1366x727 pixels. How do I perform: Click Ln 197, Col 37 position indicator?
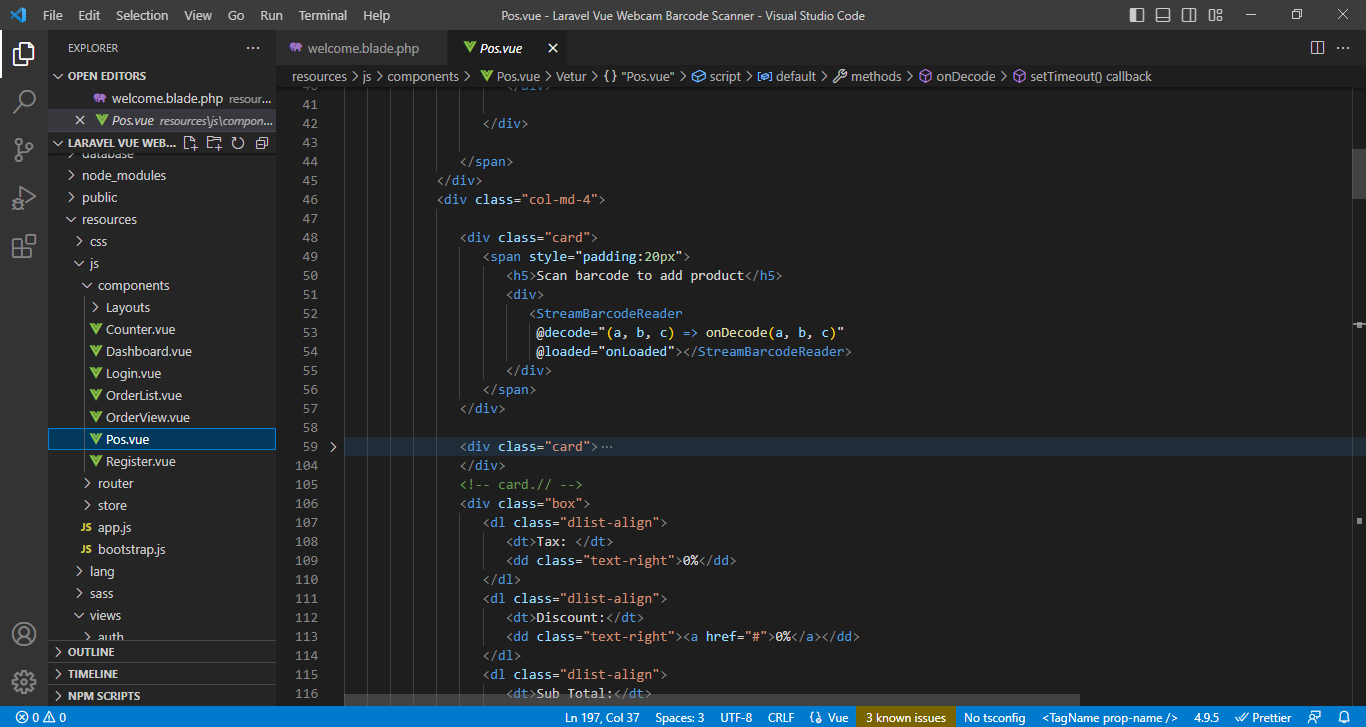[x=602, y=717]
